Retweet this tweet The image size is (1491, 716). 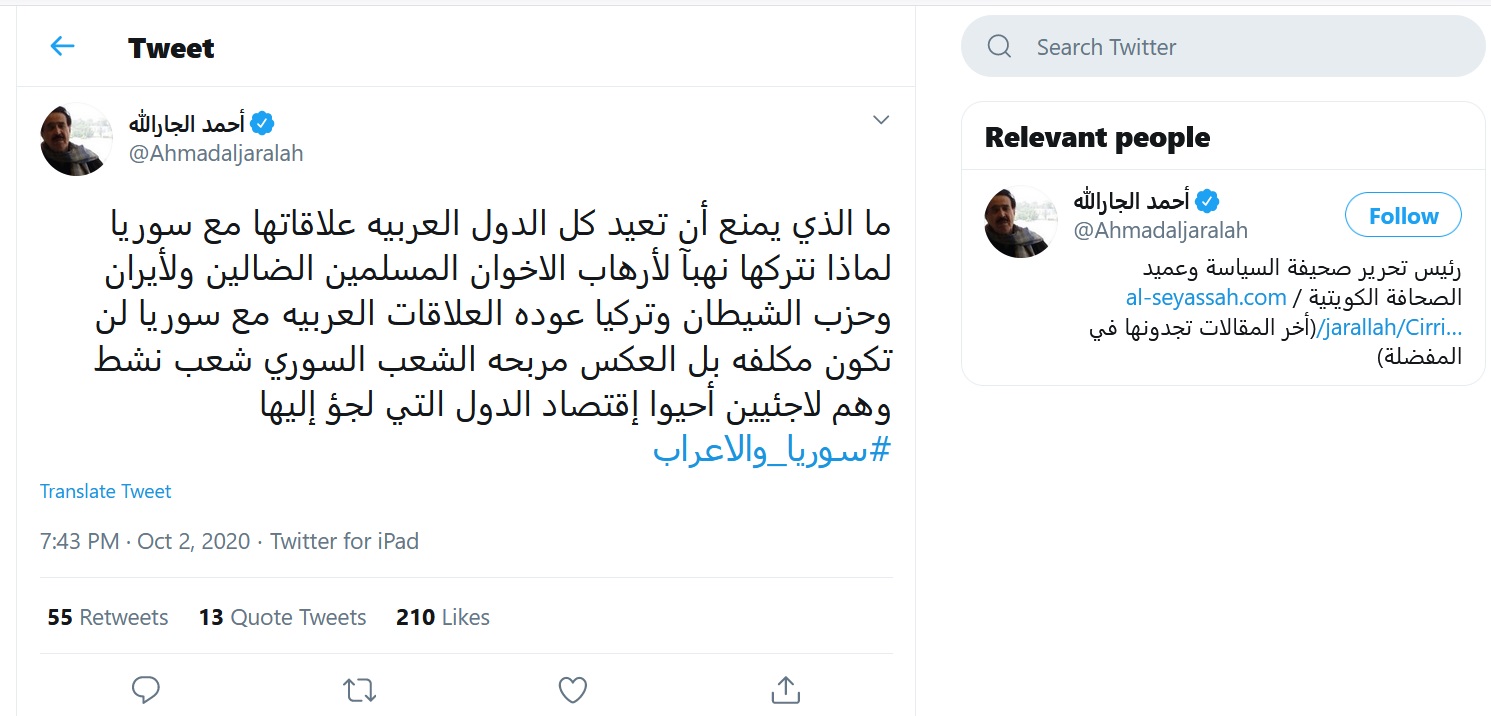359,689
